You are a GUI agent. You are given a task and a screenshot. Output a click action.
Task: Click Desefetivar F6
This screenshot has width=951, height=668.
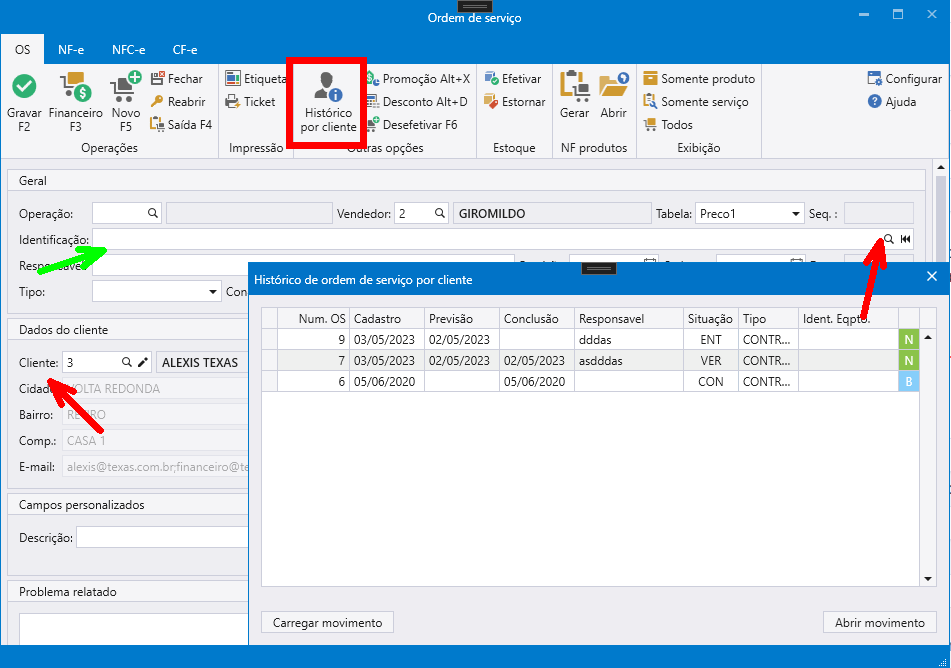pos(412,125)
